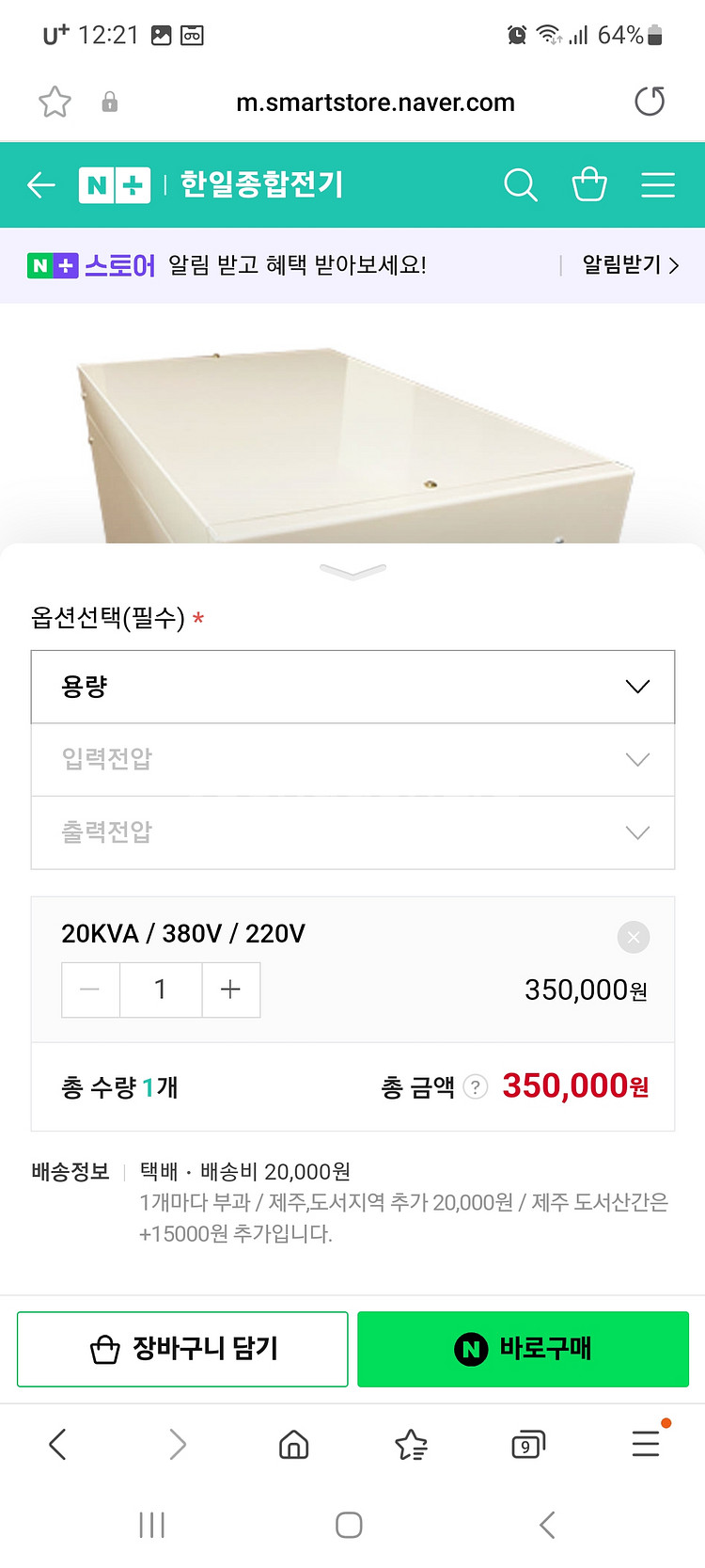
Task: Click the total price help question mark
Action: (477, 1087)
